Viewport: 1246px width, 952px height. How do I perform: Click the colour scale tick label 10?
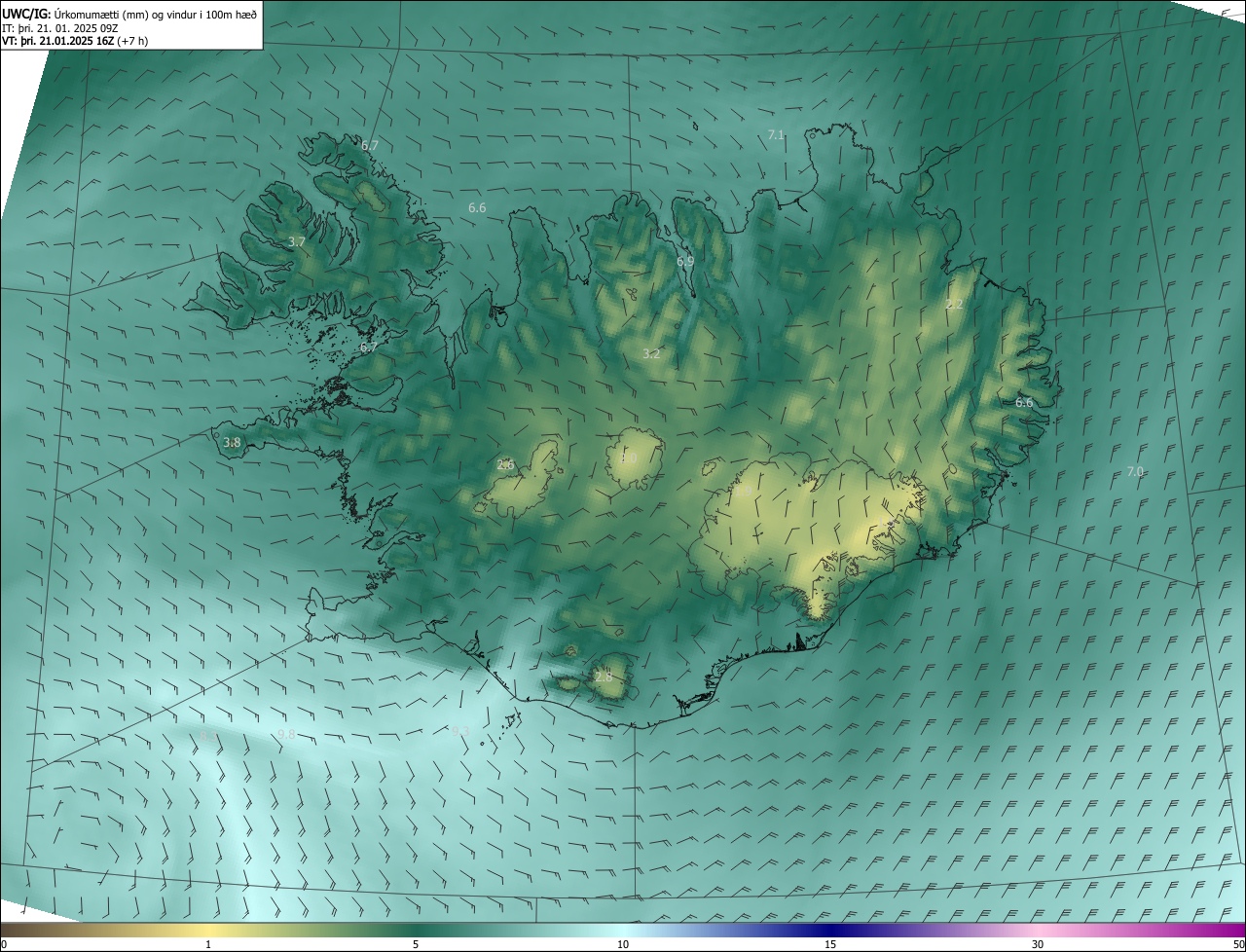tap(623, 944)
